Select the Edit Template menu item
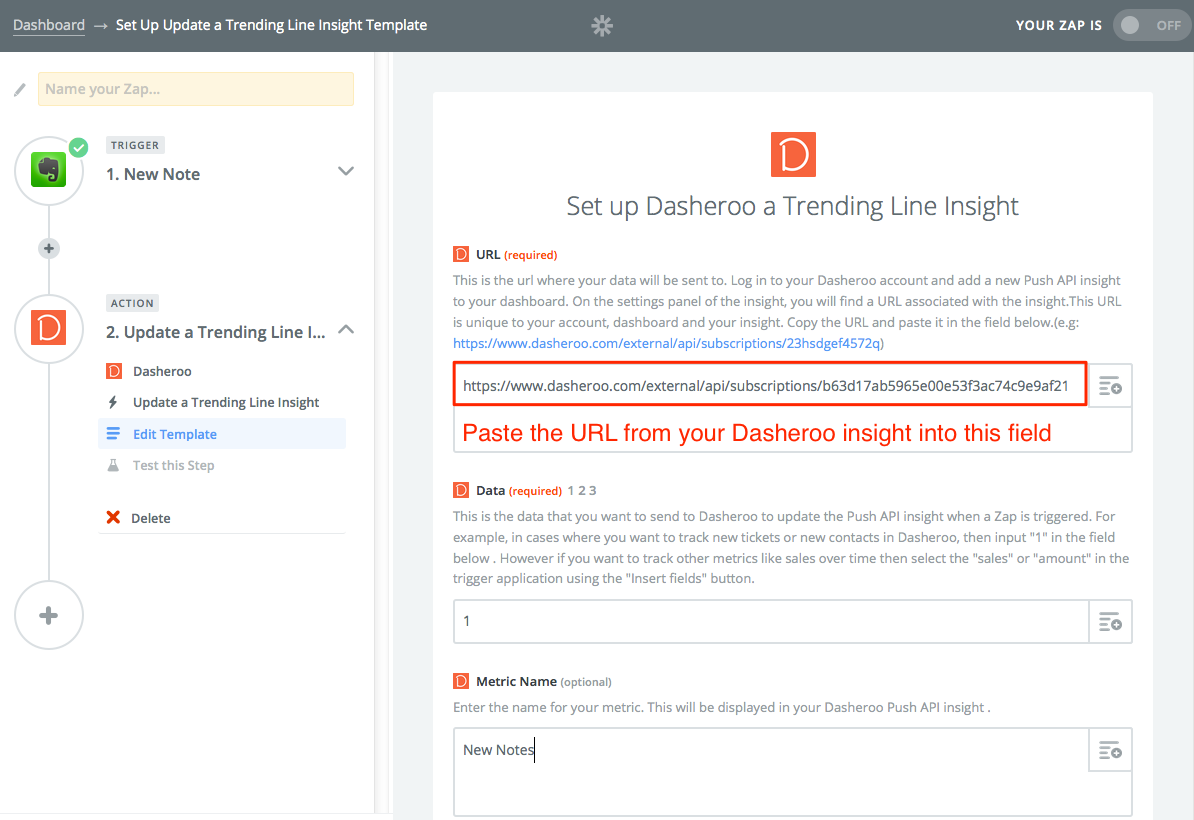Viewport: 1194px width, 820px height. click(222, 434)
